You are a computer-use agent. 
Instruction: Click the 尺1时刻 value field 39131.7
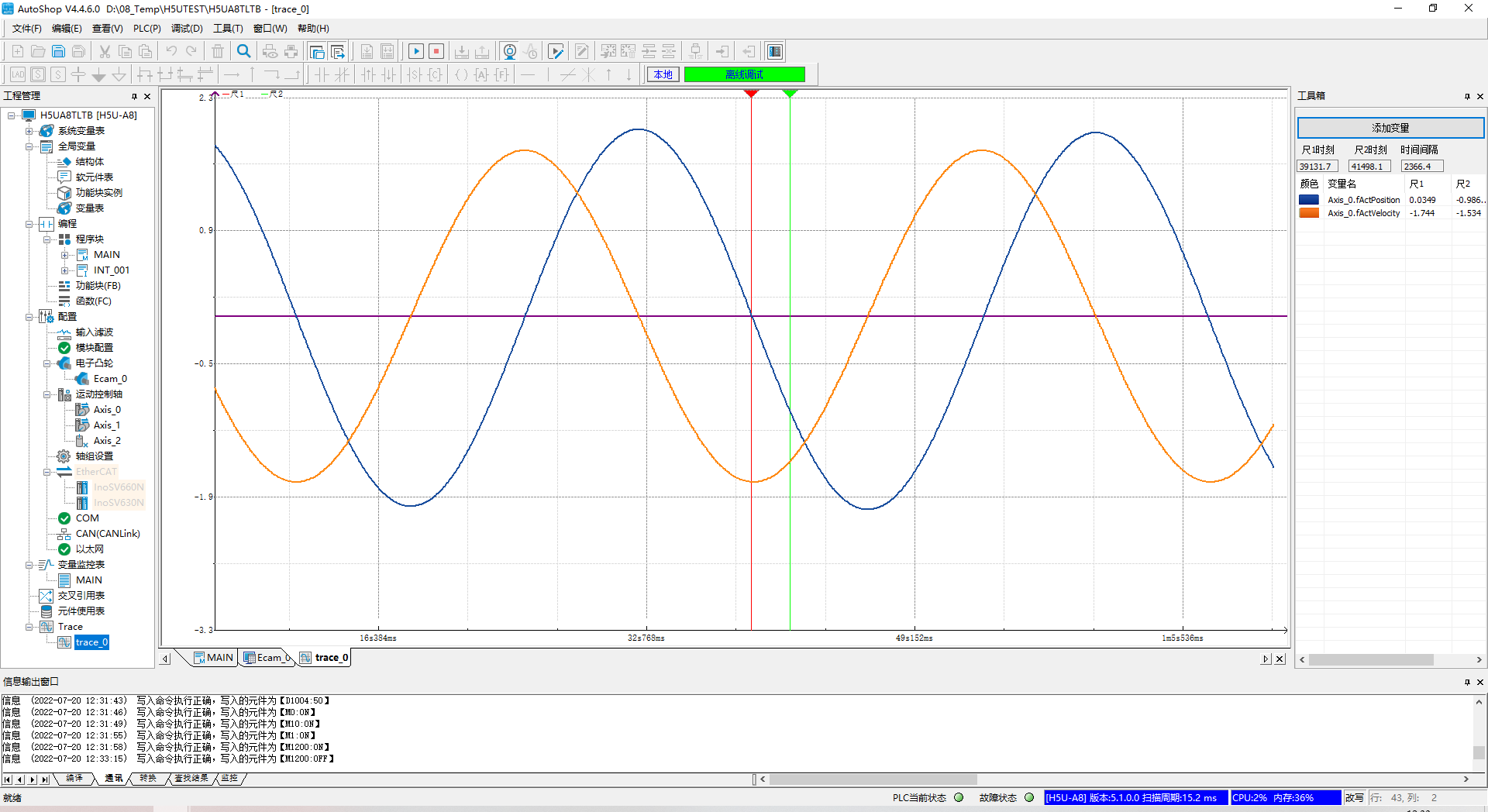tap(1317, 167)
